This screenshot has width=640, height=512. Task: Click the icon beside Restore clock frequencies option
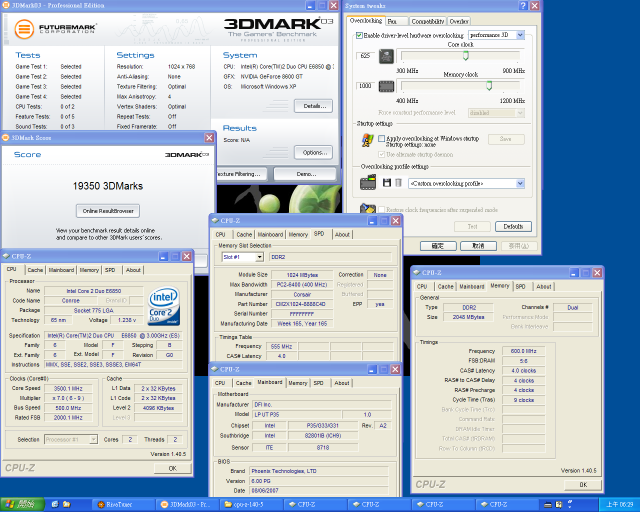[368, 209]
